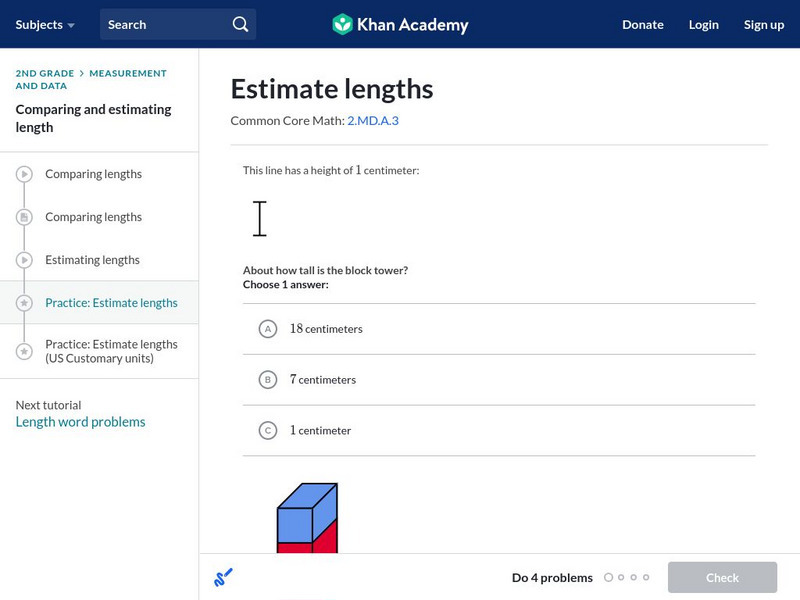
Task: Click the Login menu item
Action: [x=703, y=24]
